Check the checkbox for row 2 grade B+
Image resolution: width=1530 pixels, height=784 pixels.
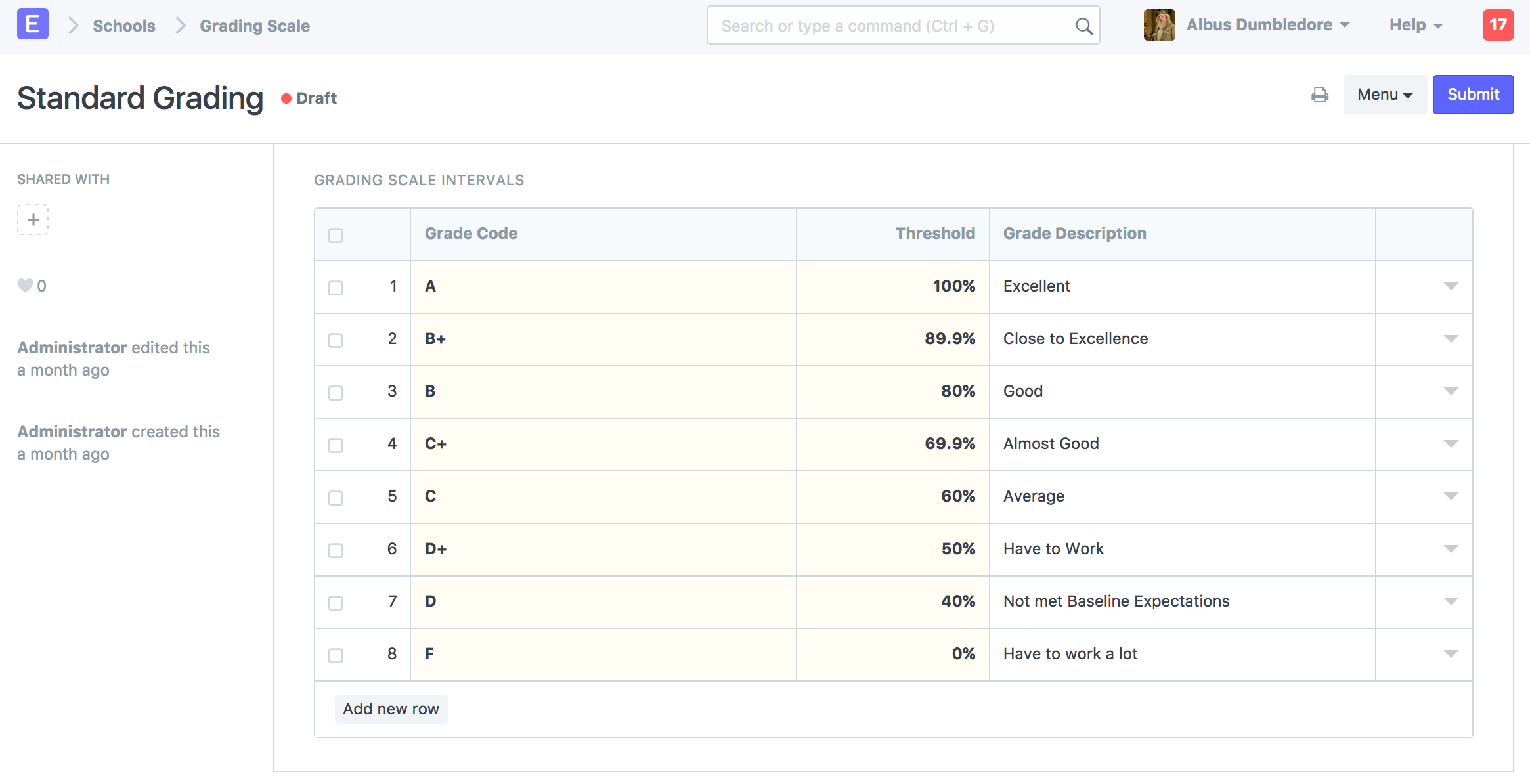(x=336, y=340)
